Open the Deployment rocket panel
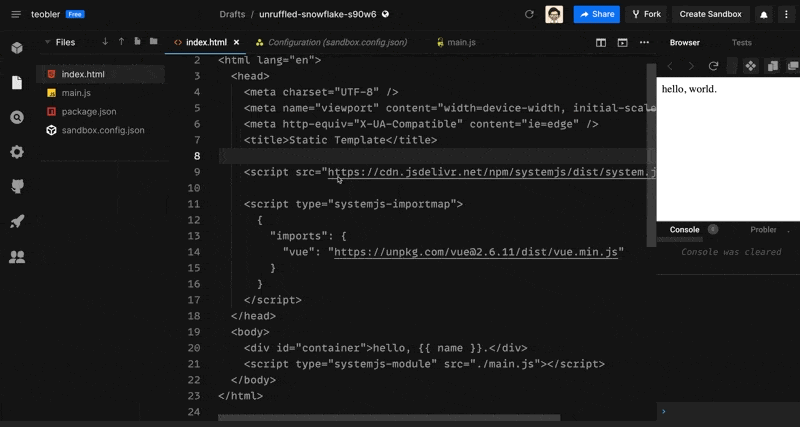 [x=17, y=221]
